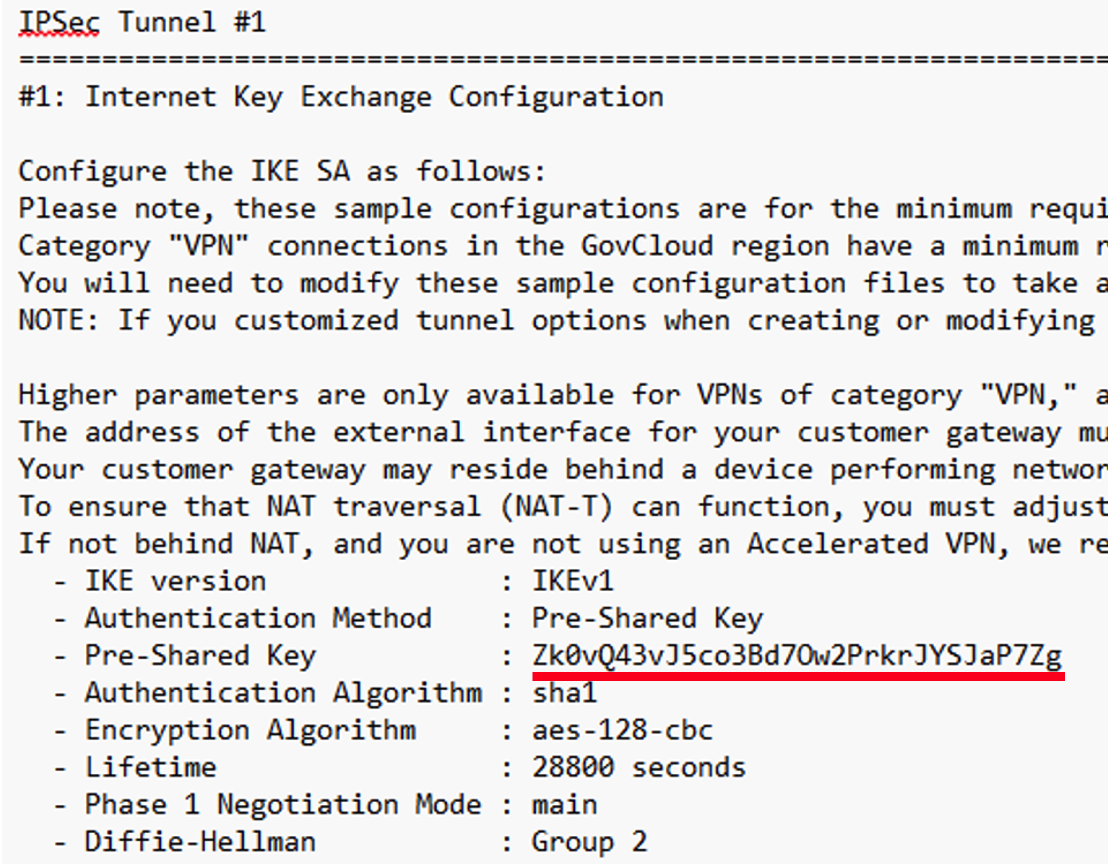Screen dimensions: 1108x864
Task: Click the "Authentication Algorithm" label
Action: point(282,693)
